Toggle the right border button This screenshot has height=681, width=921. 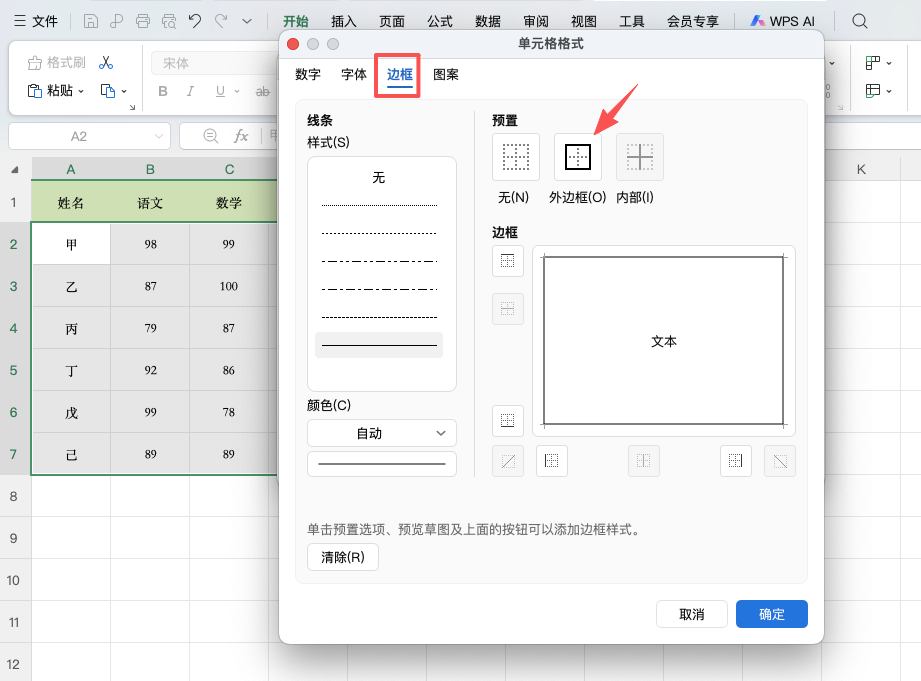pyautogui.click(x=735, y=461)
